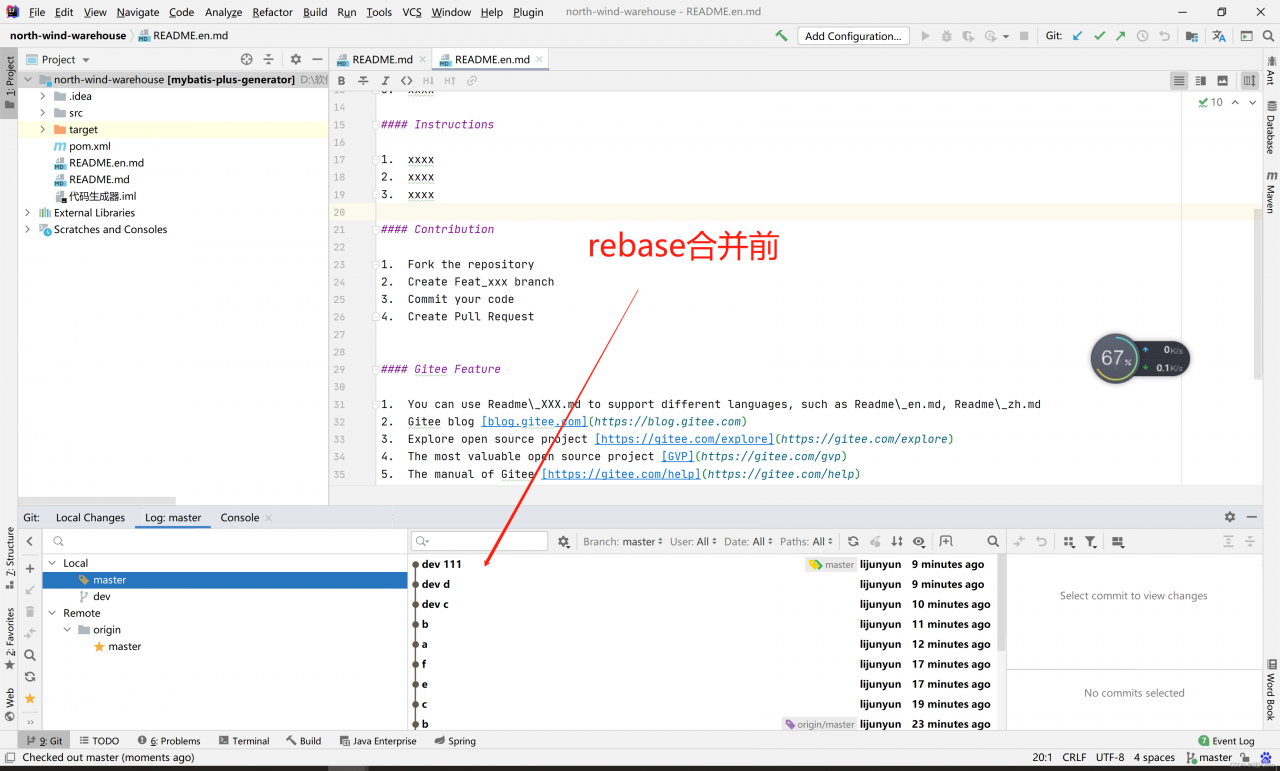Expand the src folder in Project tree
This screenshot has height=771, width=1280.
tap(43, 113)
